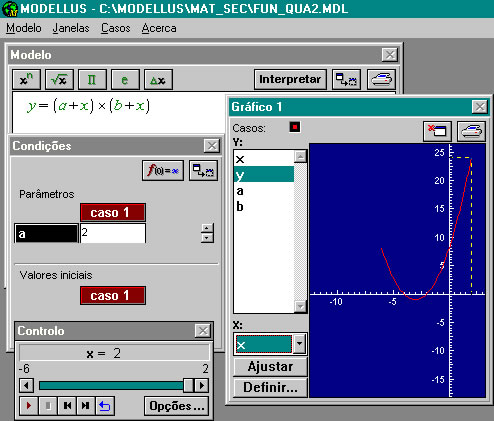Insert delta x rate symbol
494x421 pixels.
(158, 80)
